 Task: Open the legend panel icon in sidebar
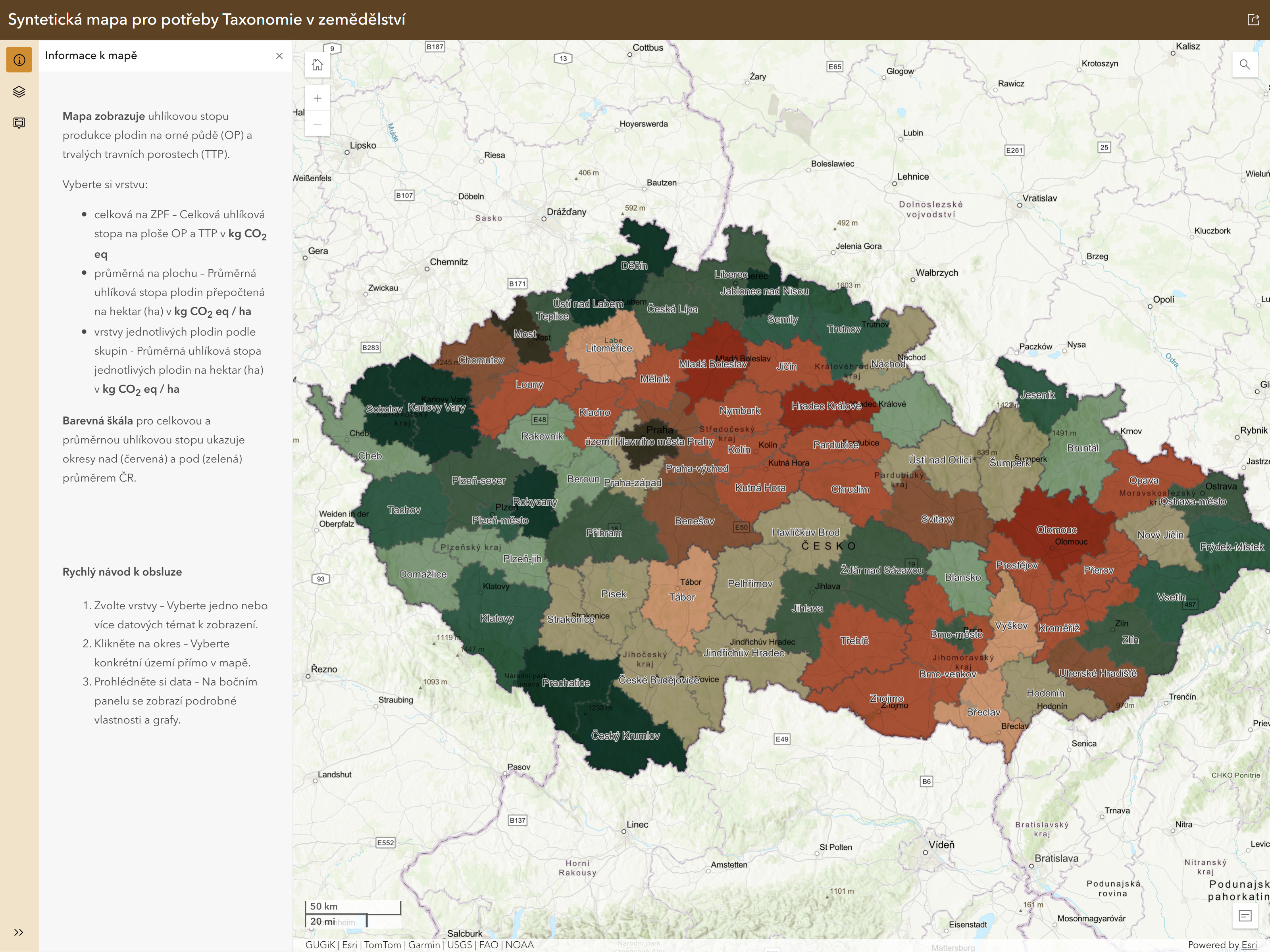[19, 123]
